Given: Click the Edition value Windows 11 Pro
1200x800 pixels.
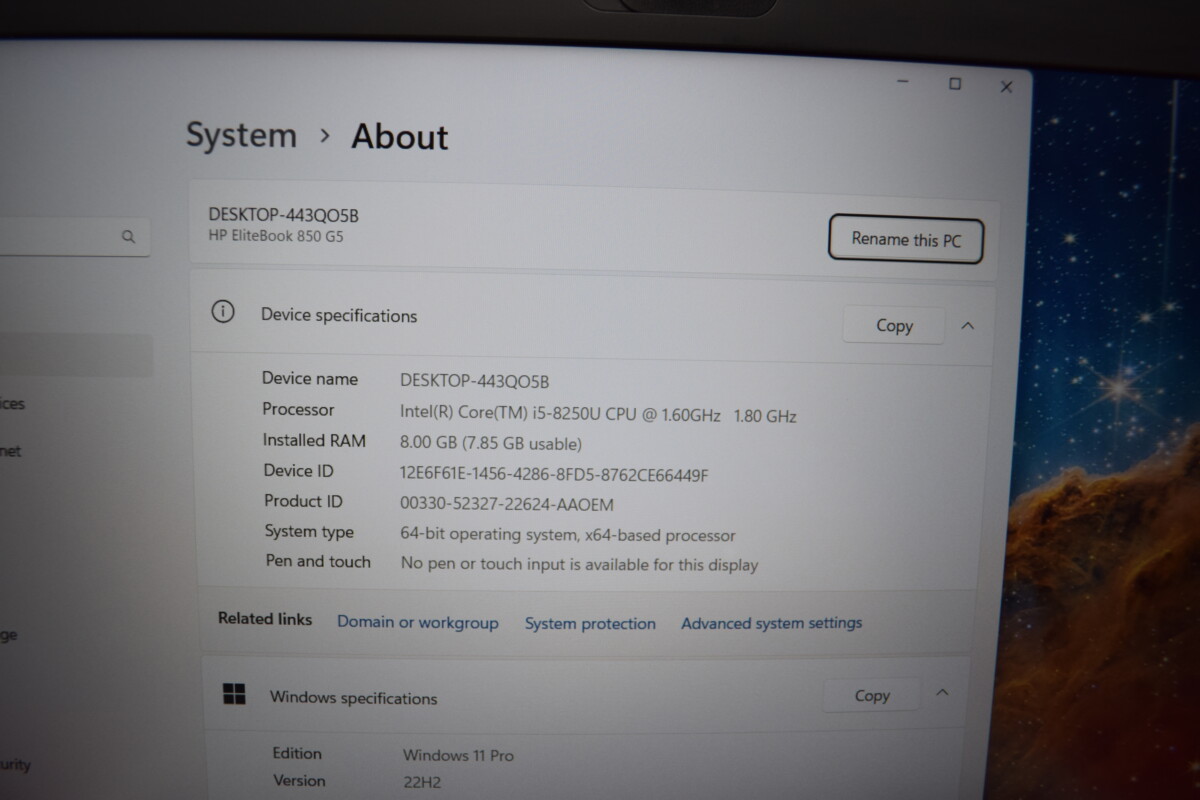Looking at the screenshot, I should coord(458,755).
